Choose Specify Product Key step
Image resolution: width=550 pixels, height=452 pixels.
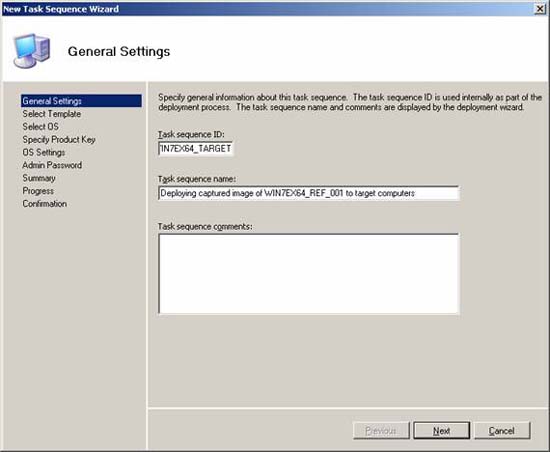pyautogui.click(x=59, y=140)
